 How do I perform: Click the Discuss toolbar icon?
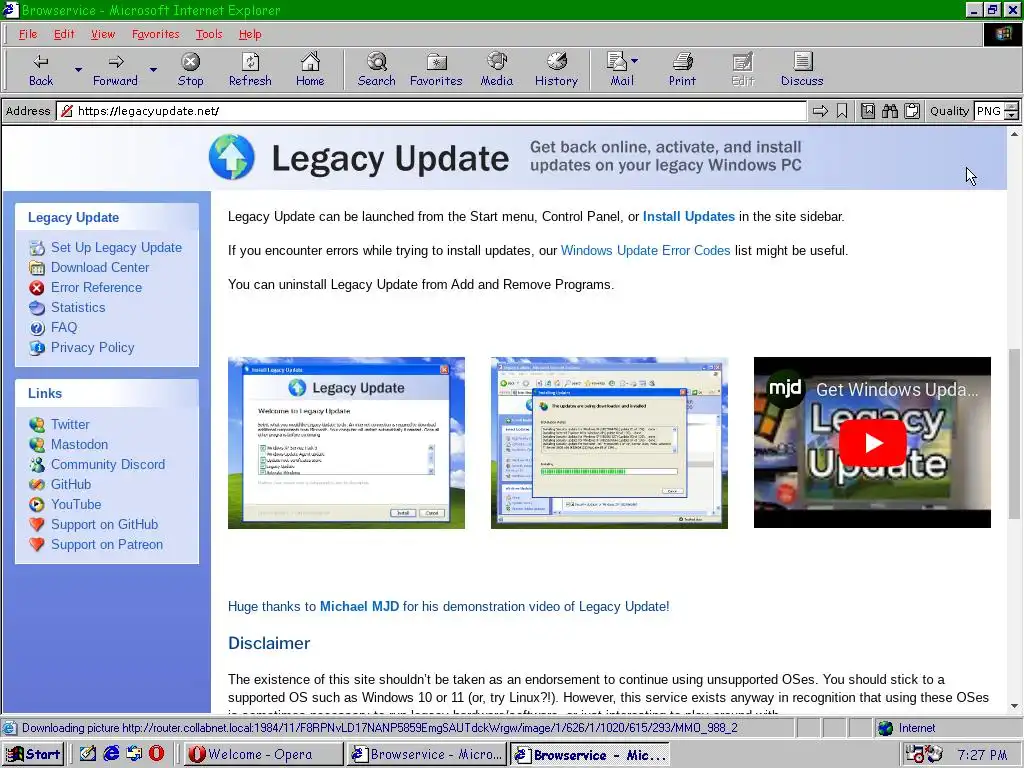tap(802, 70)
